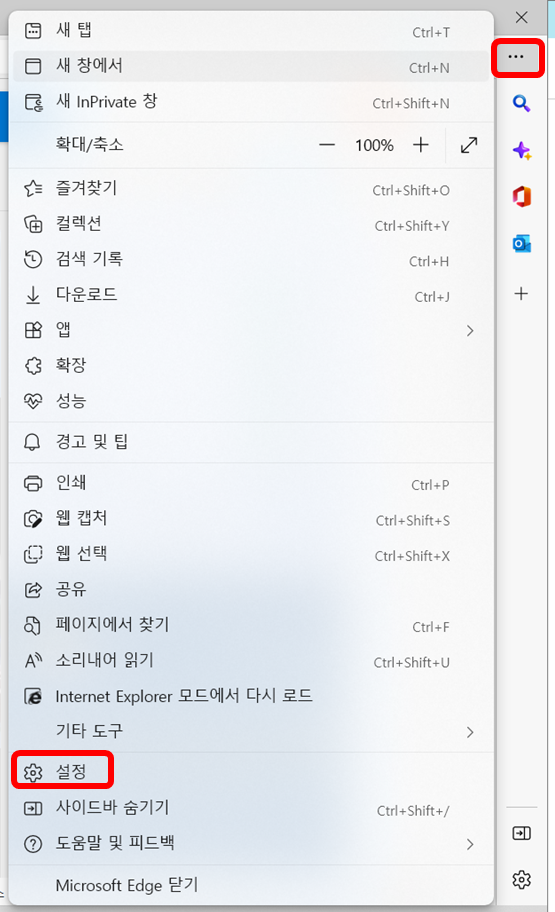Select 성능 menu entry
555x912 pixels.
point(251,401)
